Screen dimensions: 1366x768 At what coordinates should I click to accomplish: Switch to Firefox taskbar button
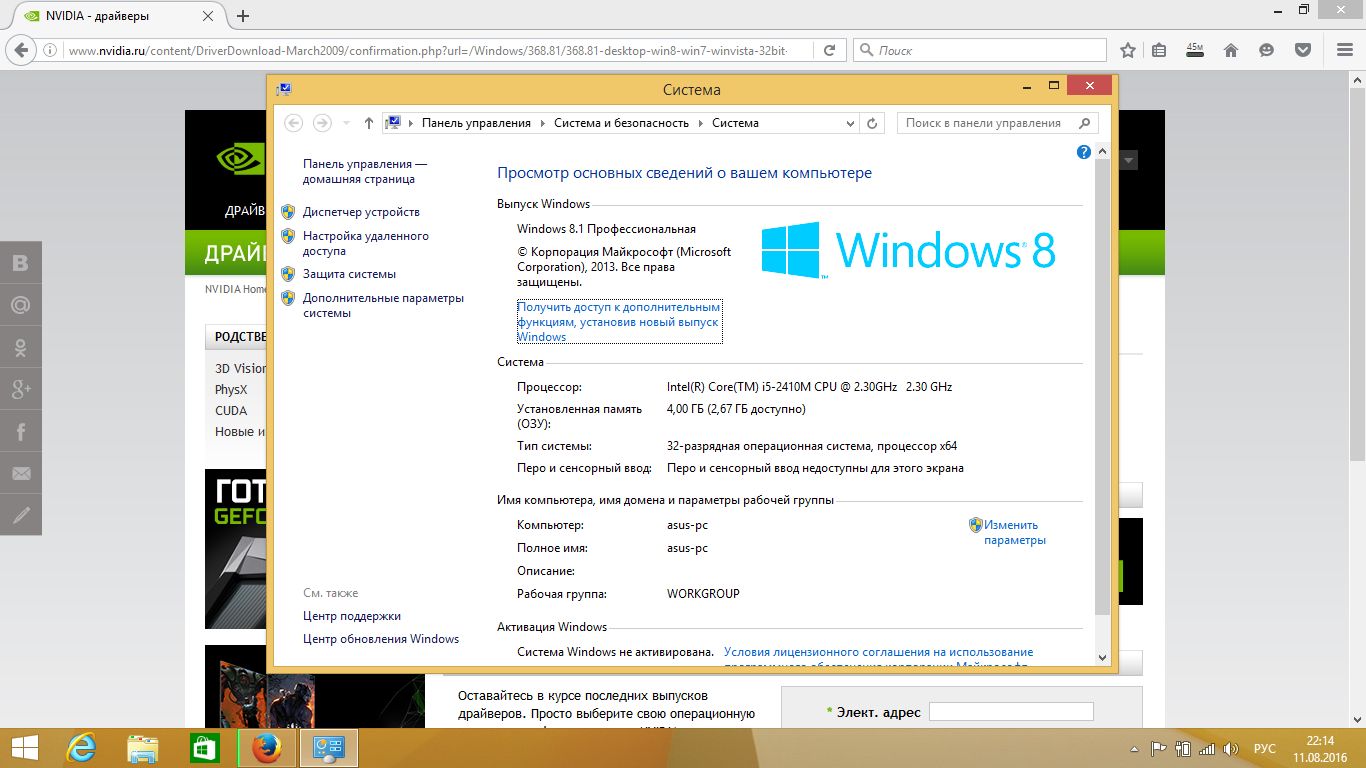[x=265, y=748]
